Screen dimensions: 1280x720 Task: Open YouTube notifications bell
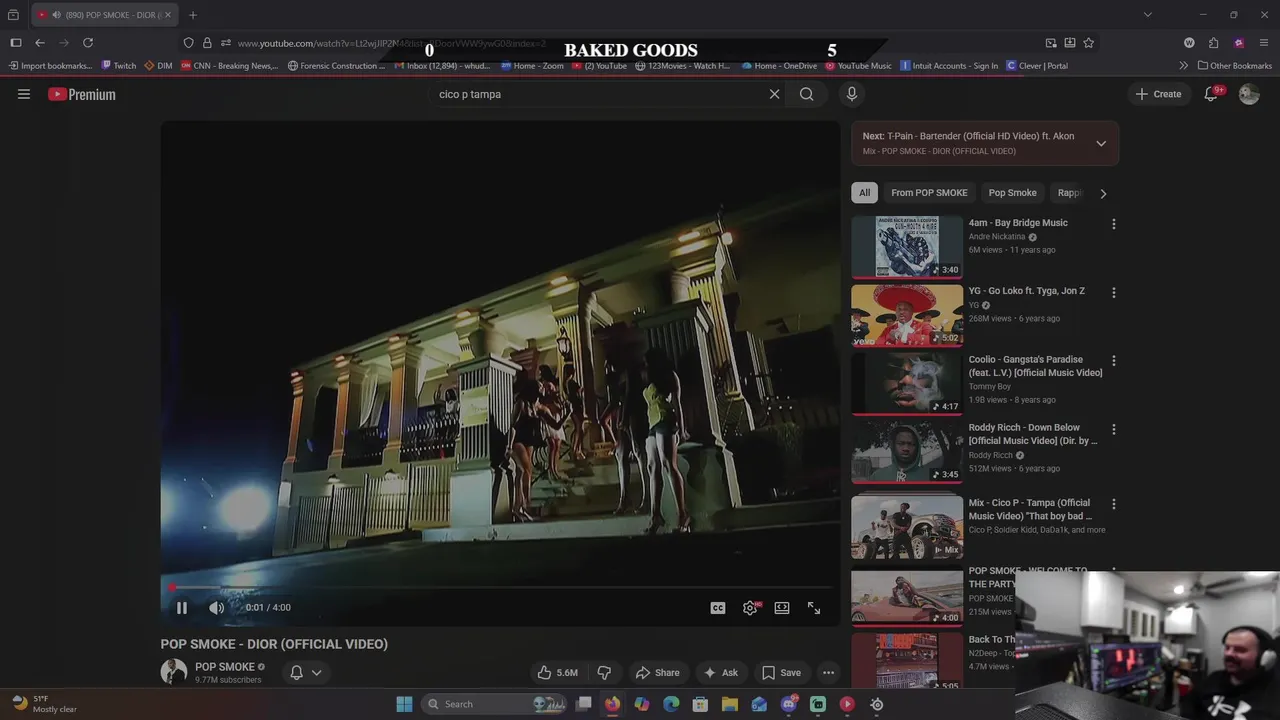point(1211,94)
